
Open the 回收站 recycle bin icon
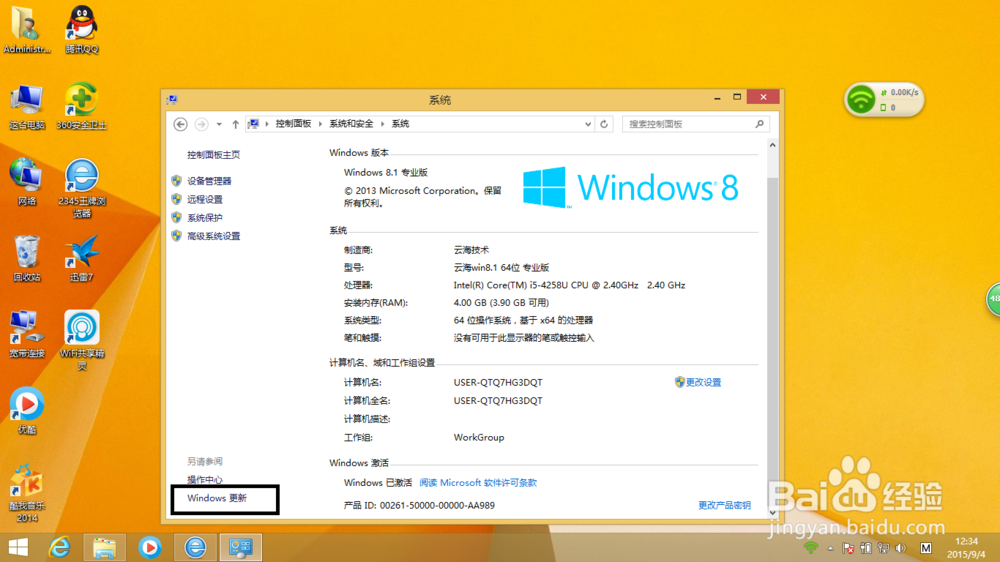[27, 259]
